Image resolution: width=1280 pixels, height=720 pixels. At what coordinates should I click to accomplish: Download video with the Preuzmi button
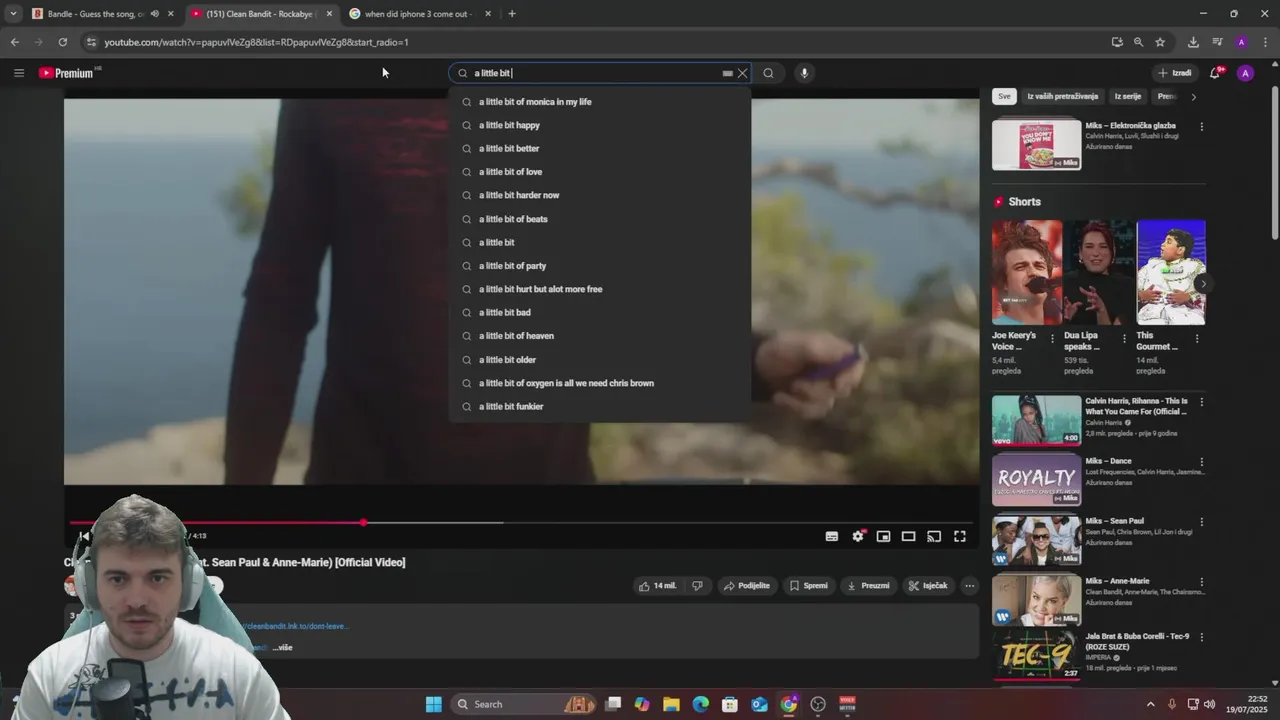click(868, 586)
